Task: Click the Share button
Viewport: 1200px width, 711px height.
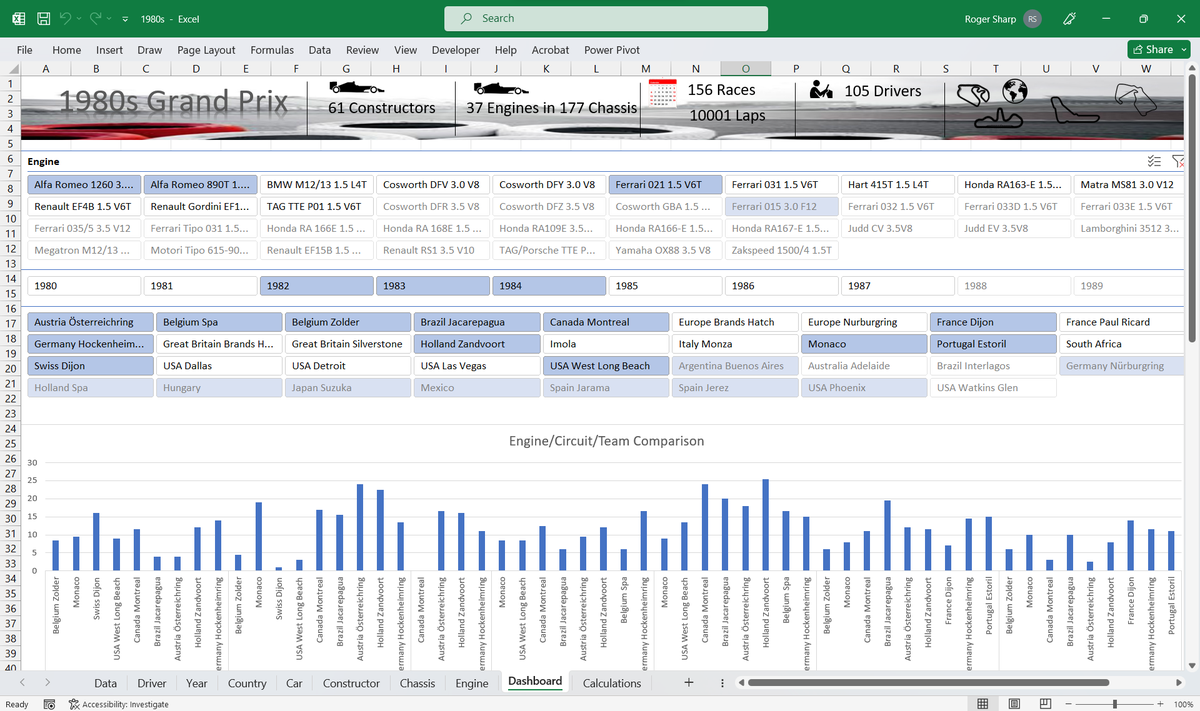Action: [x=1157, y=49]
